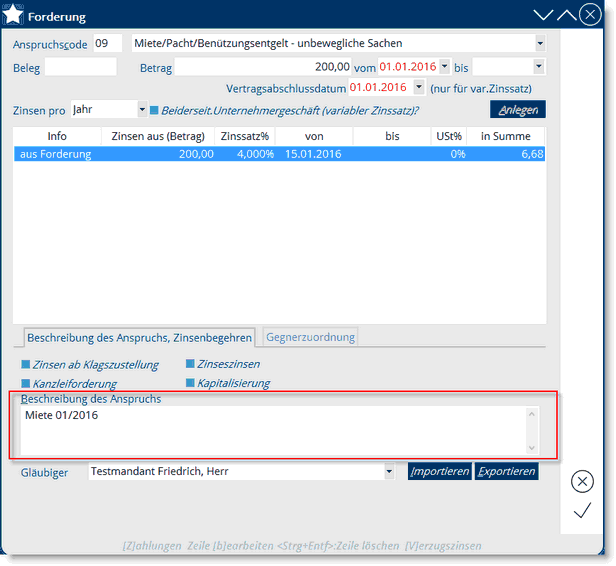Click the [Z]ahlungen hint in the footer
Image resolution: width=616 pixels, height=566 pixels.
pyautogui.click(x=152, y=546)
